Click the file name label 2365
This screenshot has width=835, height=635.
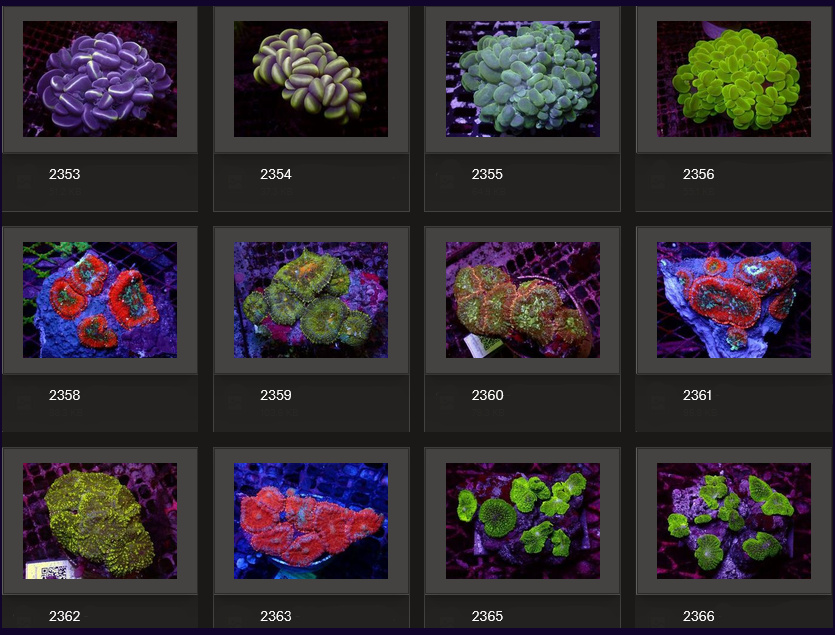(x=487, y=616)
